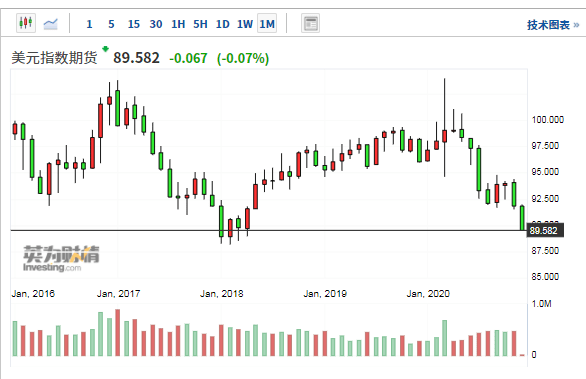Click the (-0.07%) percent change

[x=243, y=58]
